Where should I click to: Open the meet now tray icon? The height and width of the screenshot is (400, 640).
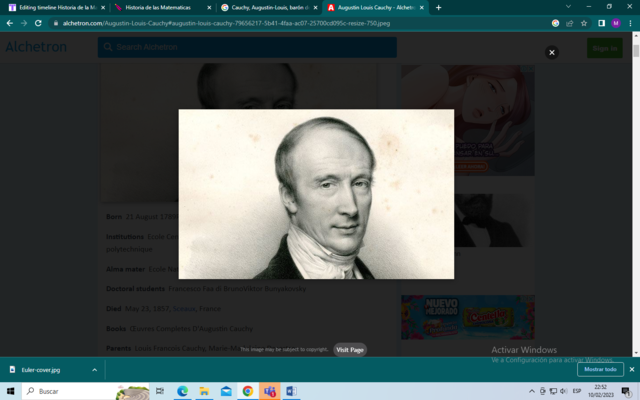coord(542,391)
